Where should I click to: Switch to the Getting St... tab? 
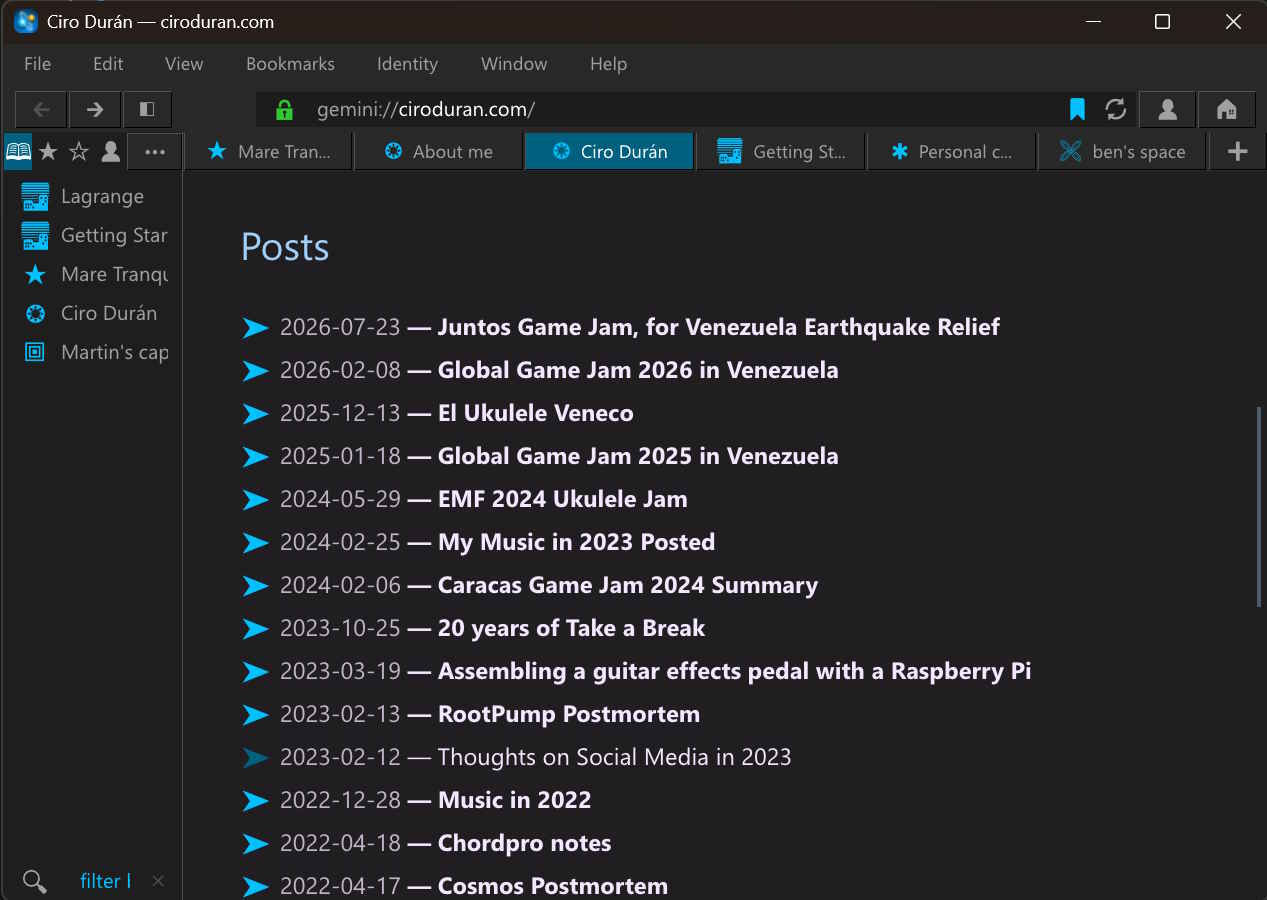[x=781, y=152]
